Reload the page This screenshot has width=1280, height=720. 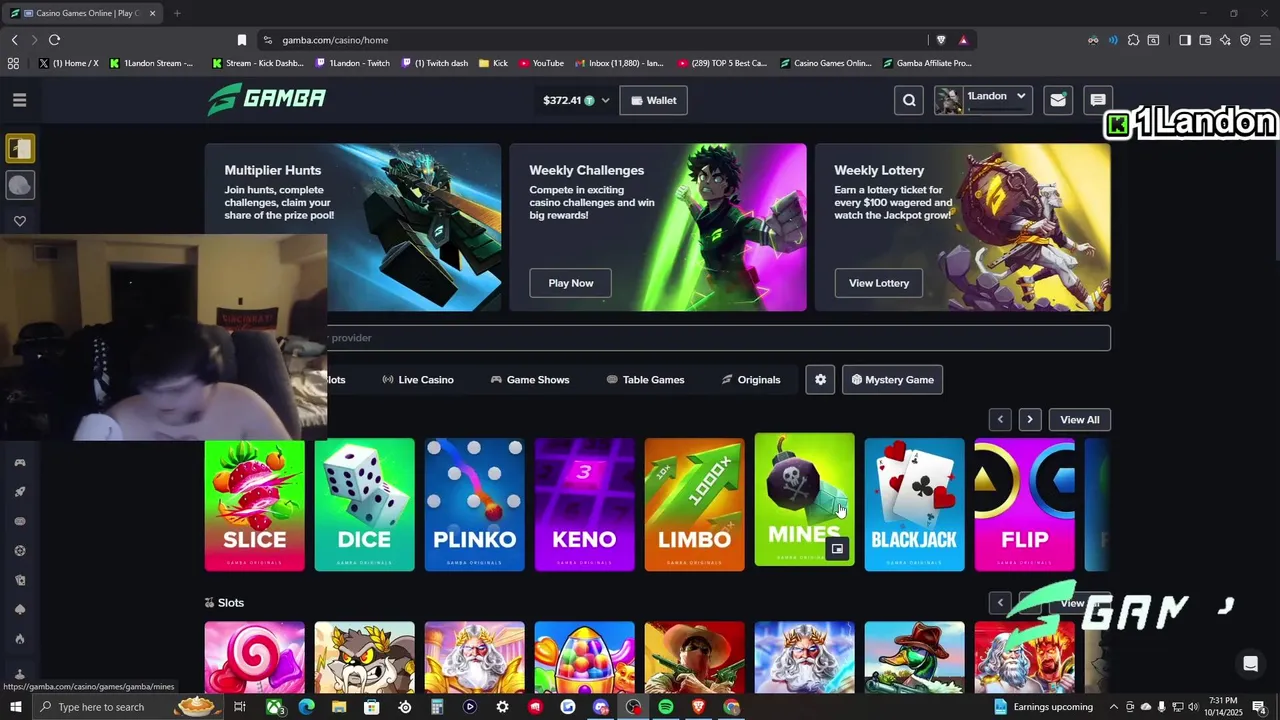[54, 40]
